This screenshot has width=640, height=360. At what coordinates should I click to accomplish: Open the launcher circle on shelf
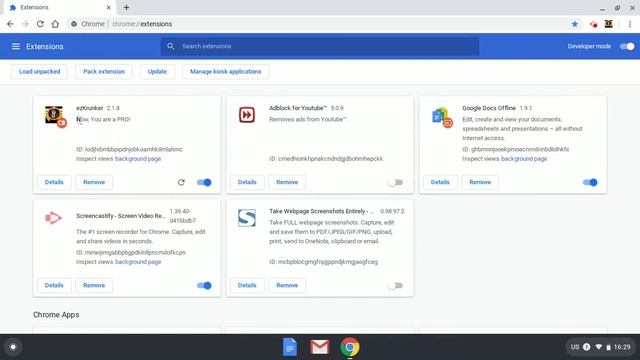click(x=13, y=347)
